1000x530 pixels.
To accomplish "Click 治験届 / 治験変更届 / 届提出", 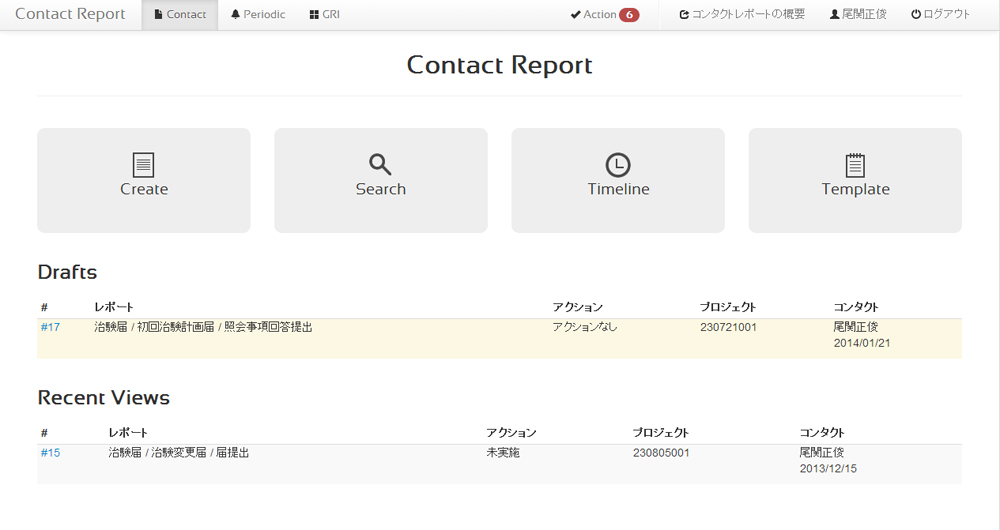I will (179, 453).
